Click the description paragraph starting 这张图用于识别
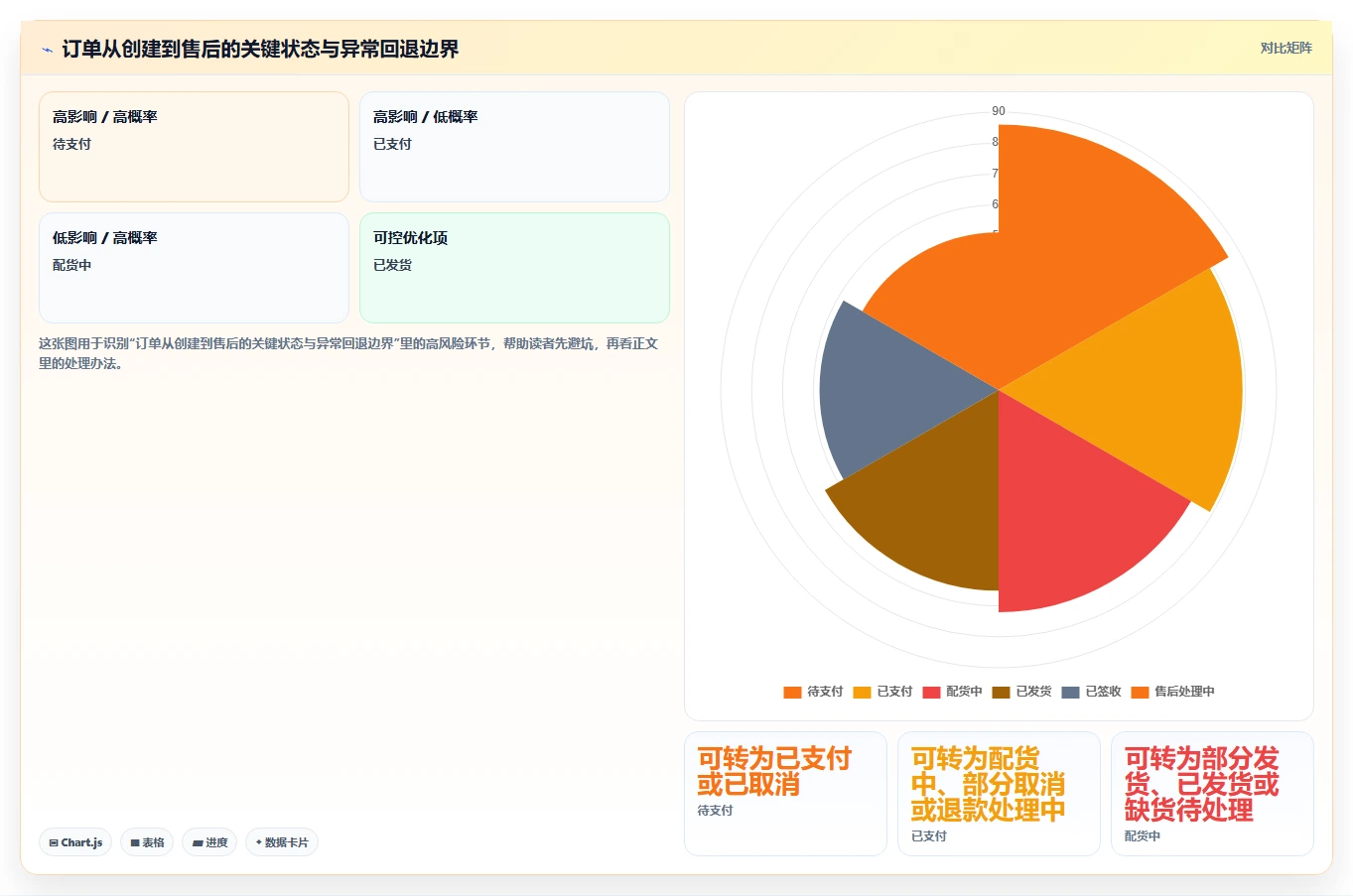Image resolution: width=1353 pixels, height=896 pixels. pyautogui.click(x=348, y=353)
